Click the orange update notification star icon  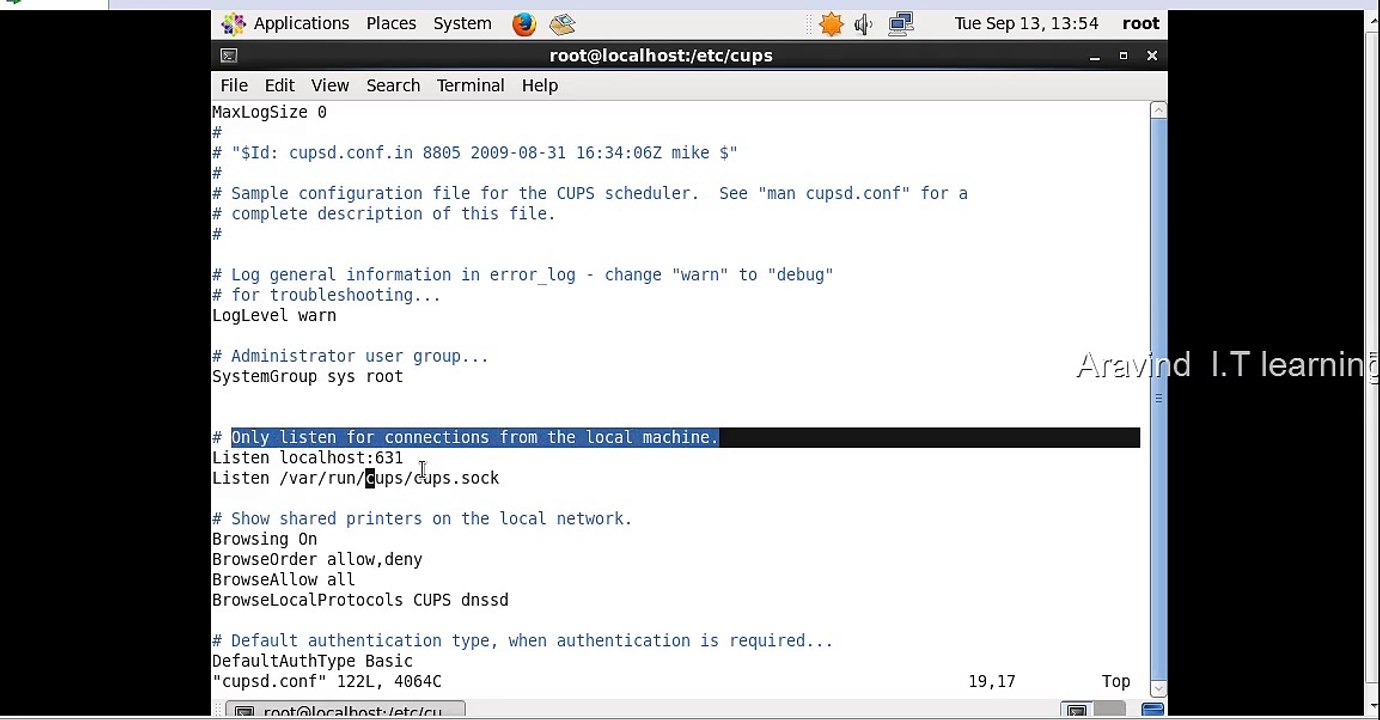[x=831, y=24]
